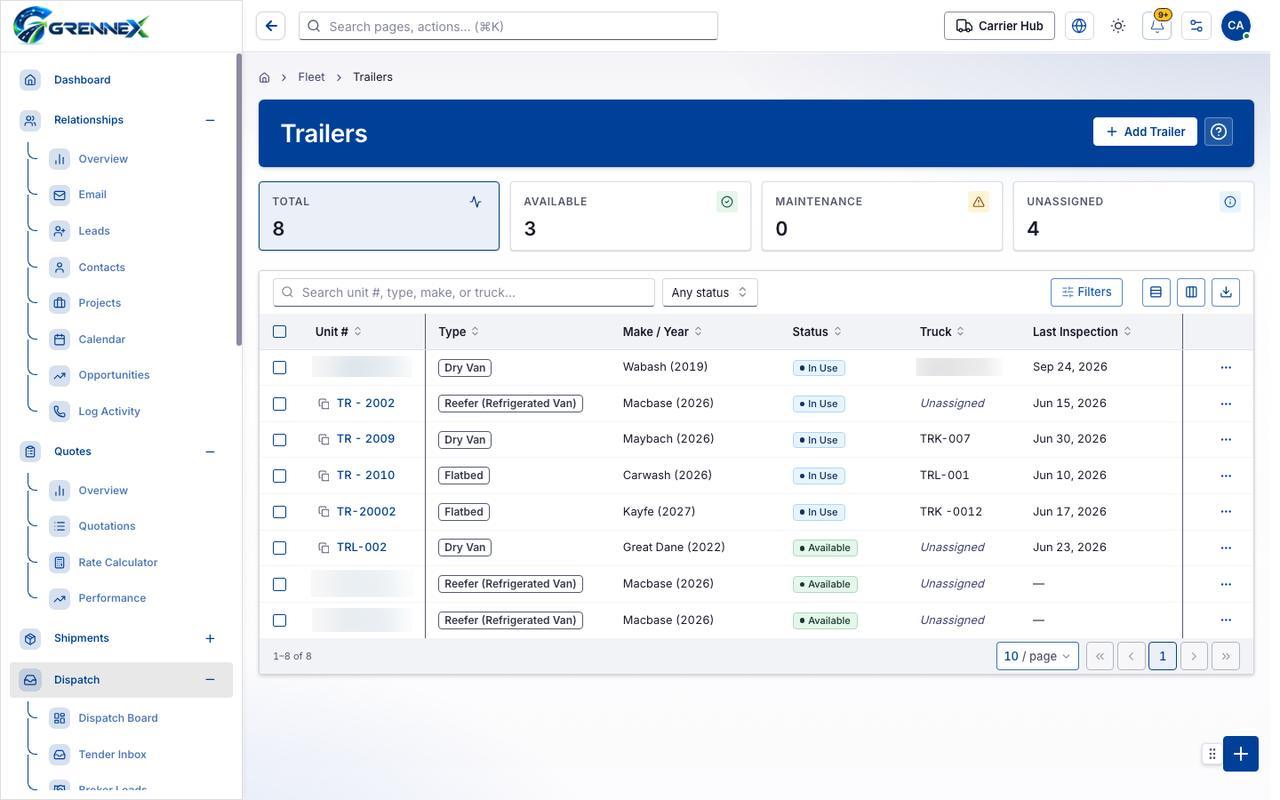Click the floating plus quick-add button
The width and height of the screenshot is (1280, 800).
pos(1241,754)
